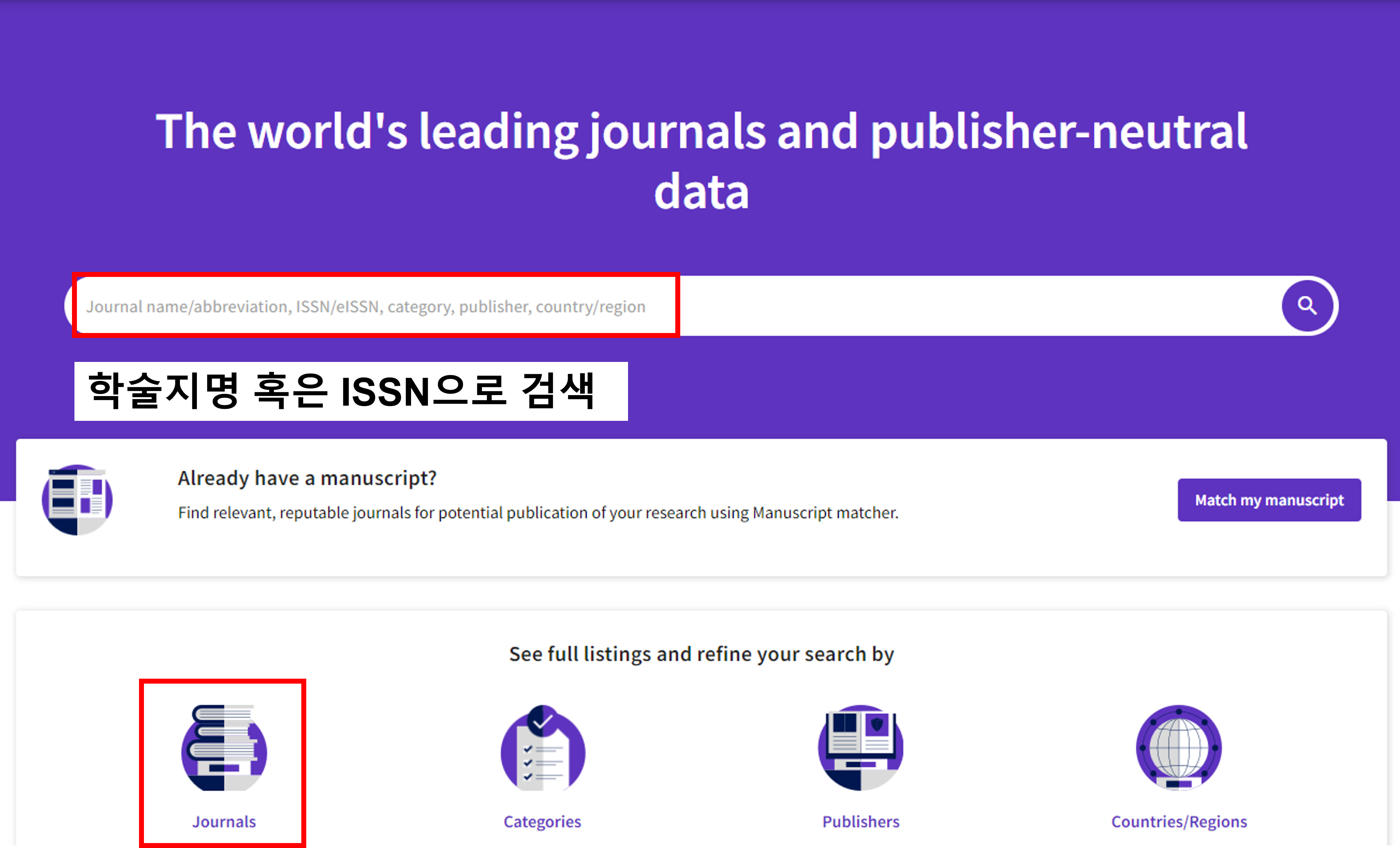Click the checklist Categories icon

tap(543, 752)
